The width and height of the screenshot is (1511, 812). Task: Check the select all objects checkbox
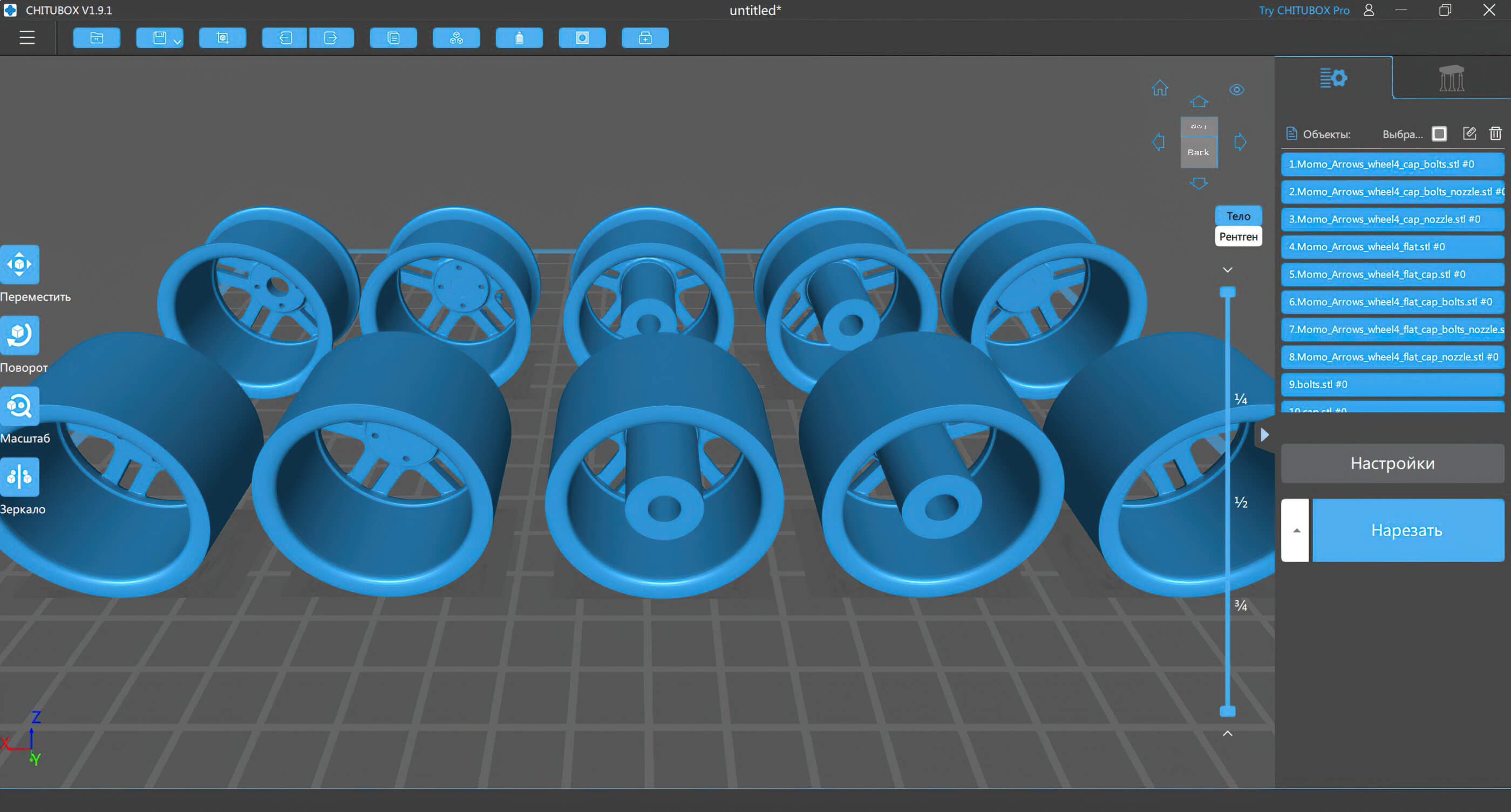click(x=1439, y=134)
